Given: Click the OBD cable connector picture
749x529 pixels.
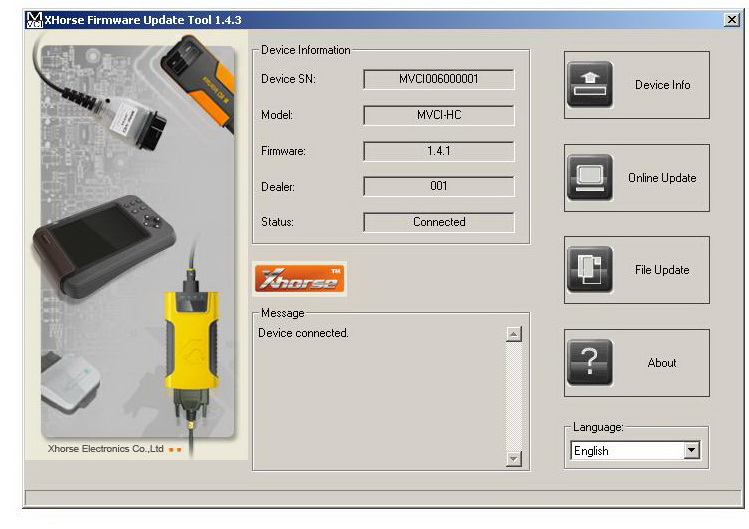Looking at the screenshot, I should click(136, 122).
